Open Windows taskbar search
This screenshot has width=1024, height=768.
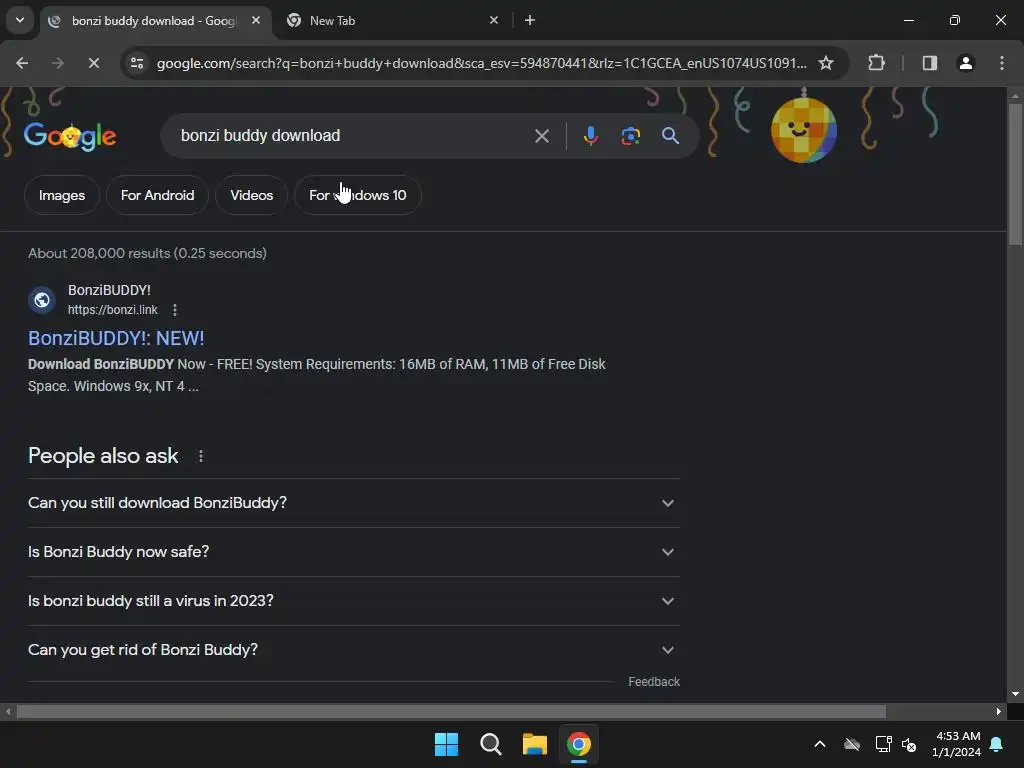(490, 744)
